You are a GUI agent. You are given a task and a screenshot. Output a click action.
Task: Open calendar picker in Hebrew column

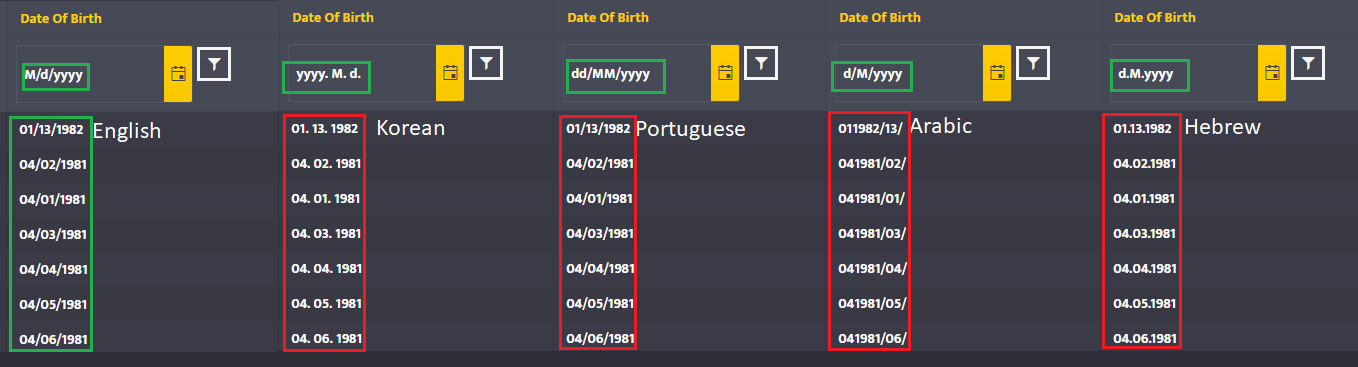pos(1272,73)
